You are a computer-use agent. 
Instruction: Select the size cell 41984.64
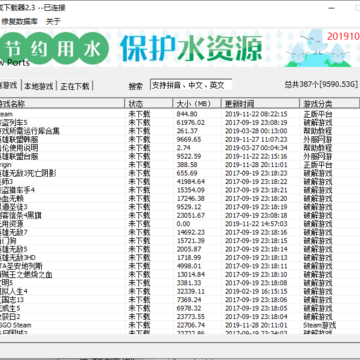190,182
